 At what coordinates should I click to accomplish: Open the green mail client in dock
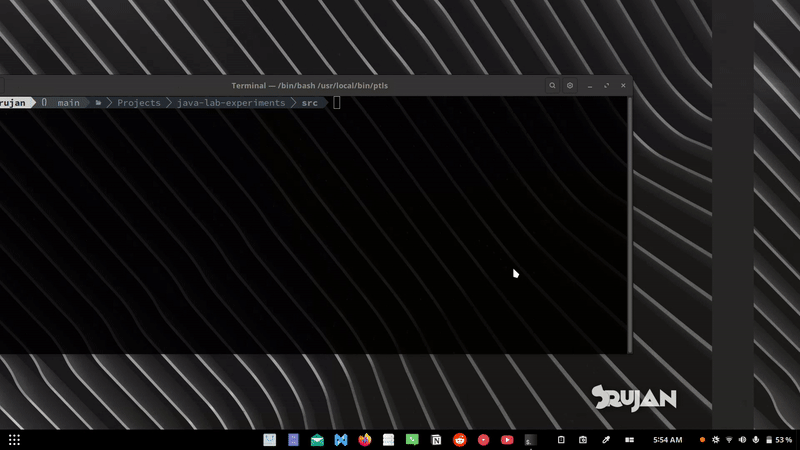pos(317,440)
